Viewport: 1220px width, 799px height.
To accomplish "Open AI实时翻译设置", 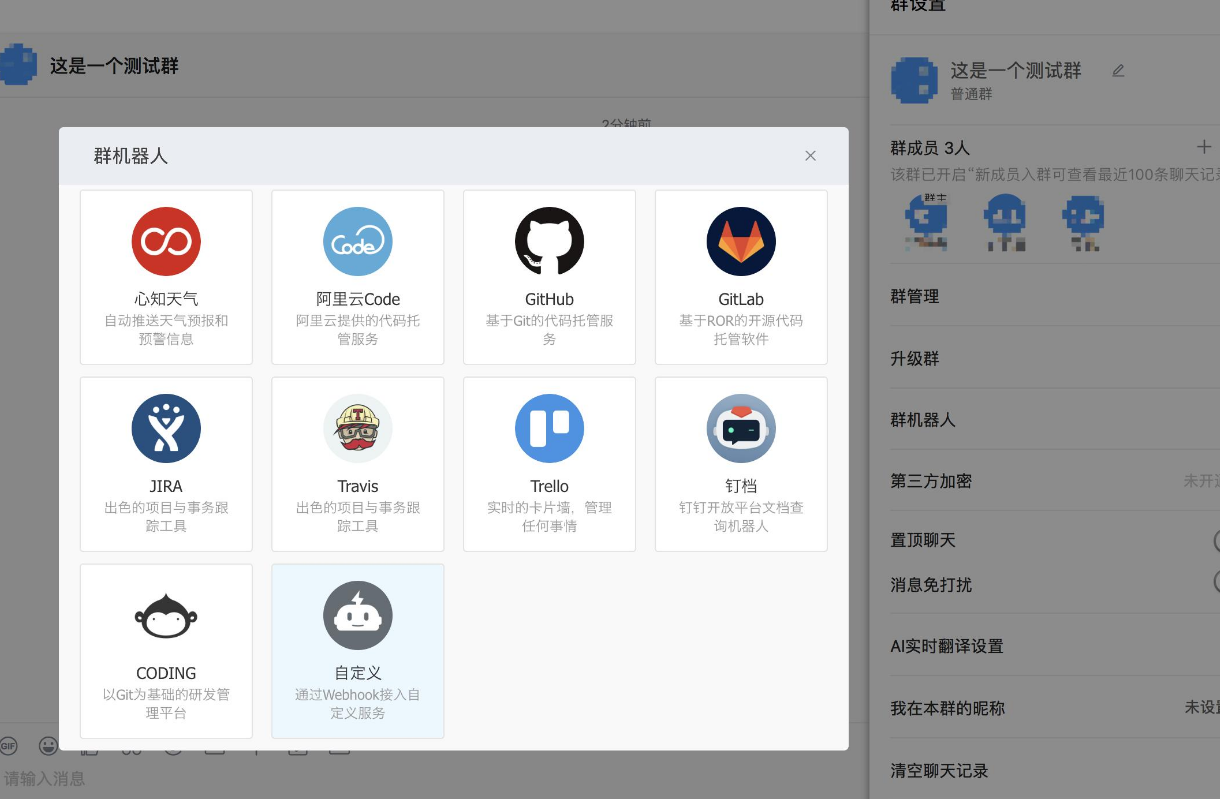I will (946, 647).
